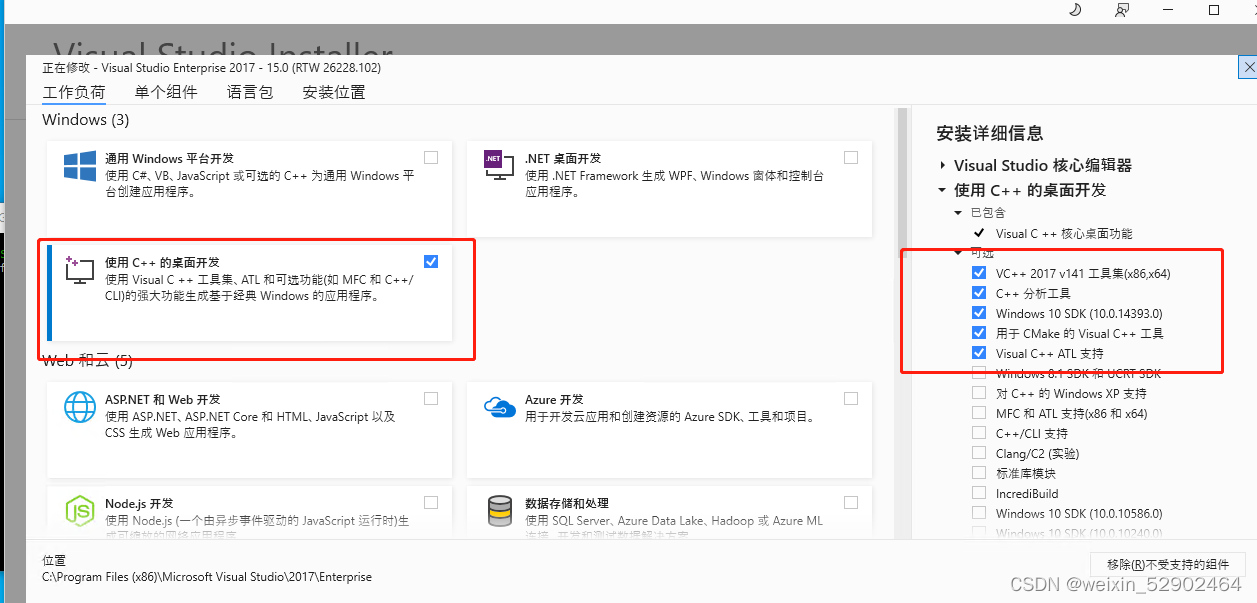1257x603 pixels.
Task: Collapse 使用 C++ 的桌面开发 in installation details
Action: [942, 190]
